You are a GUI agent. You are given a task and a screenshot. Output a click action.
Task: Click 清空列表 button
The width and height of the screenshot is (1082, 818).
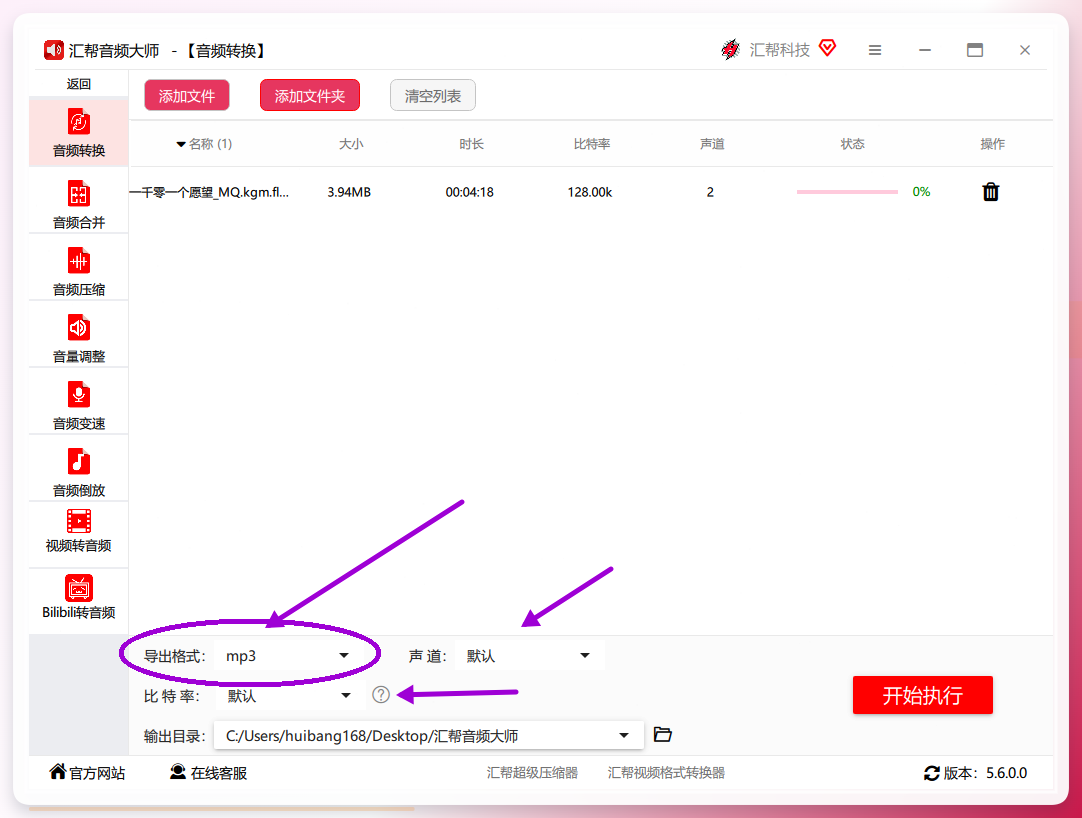pyautogui.click(x=433, y=95)
